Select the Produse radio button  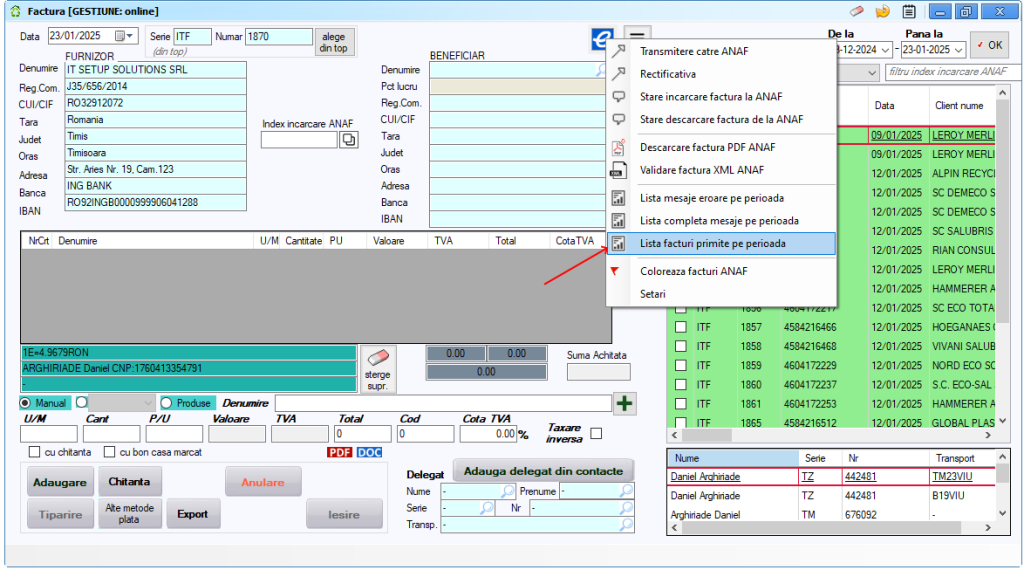(166, 403)
